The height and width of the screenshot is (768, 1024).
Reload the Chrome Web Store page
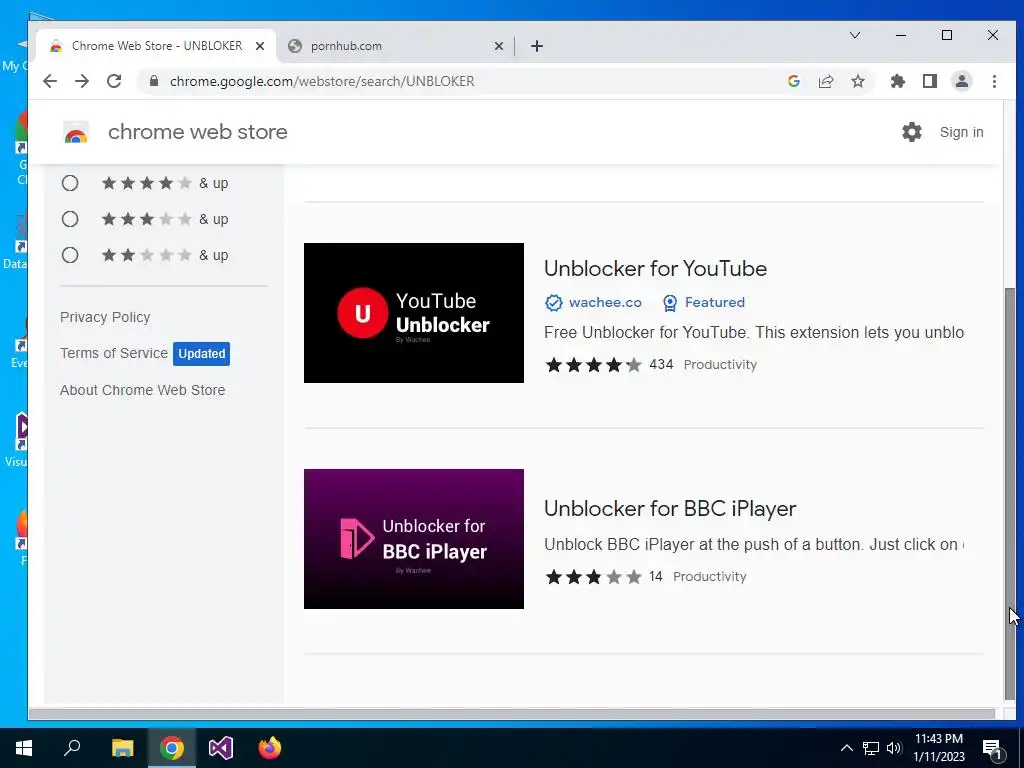[114, 81]
